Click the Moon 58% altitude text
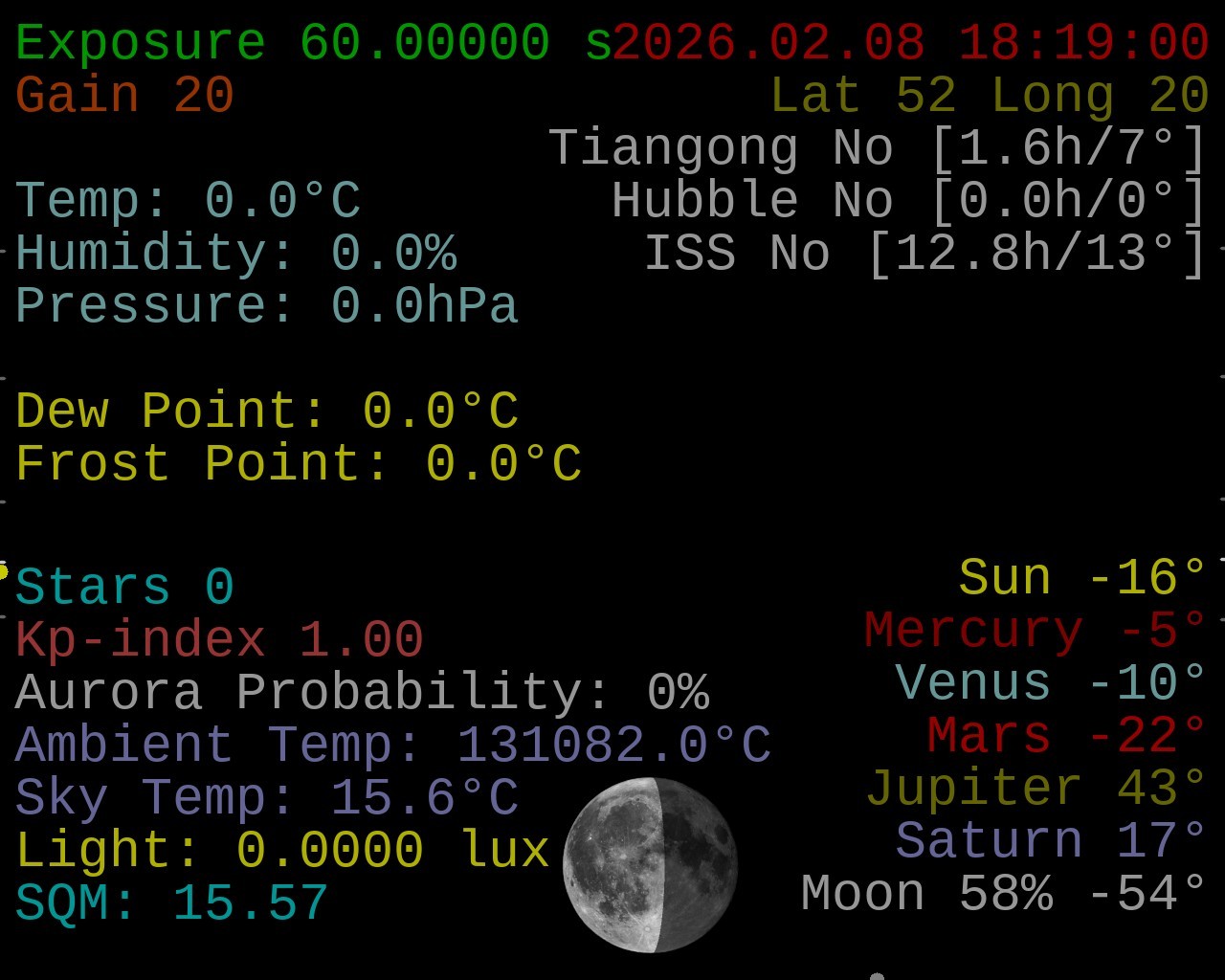 coord(1003,894)
